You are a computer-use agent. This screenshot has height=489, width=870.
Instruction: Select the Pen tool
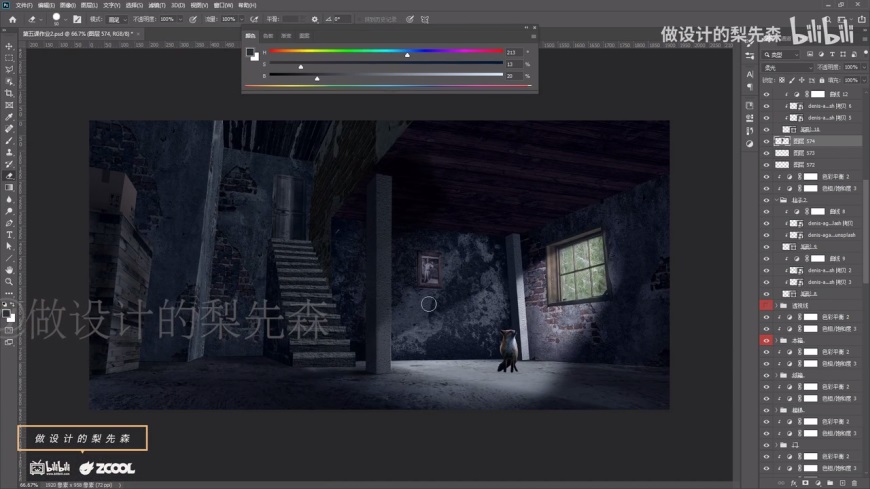point(9,223)
